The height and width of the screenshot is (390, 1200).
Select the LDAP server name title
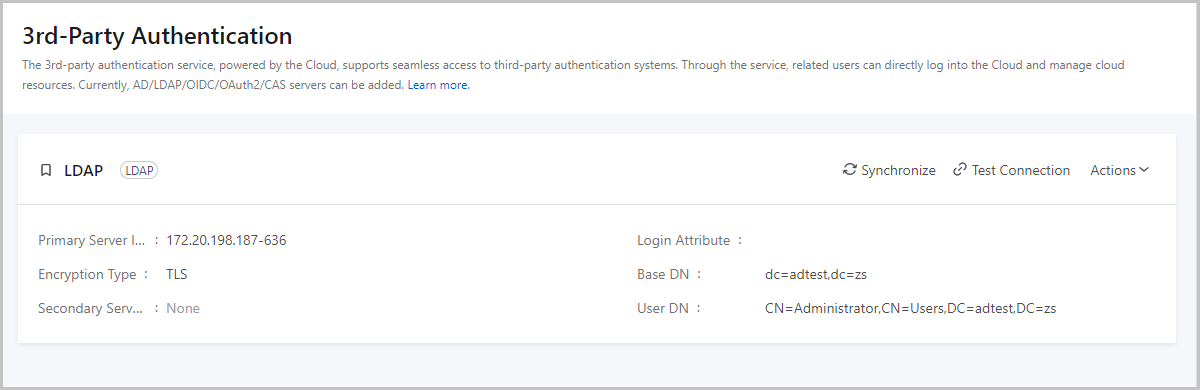[84, 170]
